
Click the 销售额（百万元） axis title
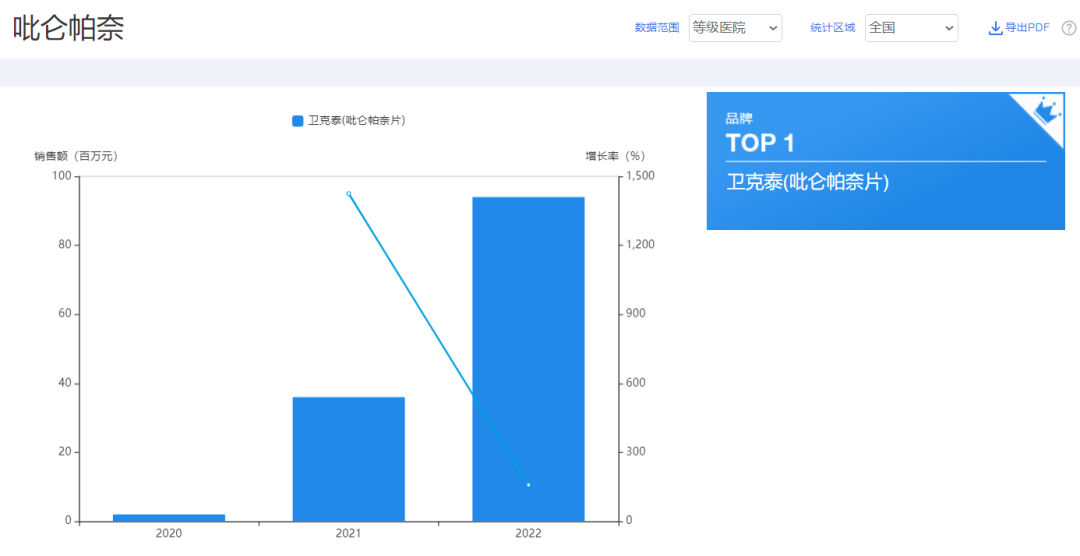click(76, 156)
